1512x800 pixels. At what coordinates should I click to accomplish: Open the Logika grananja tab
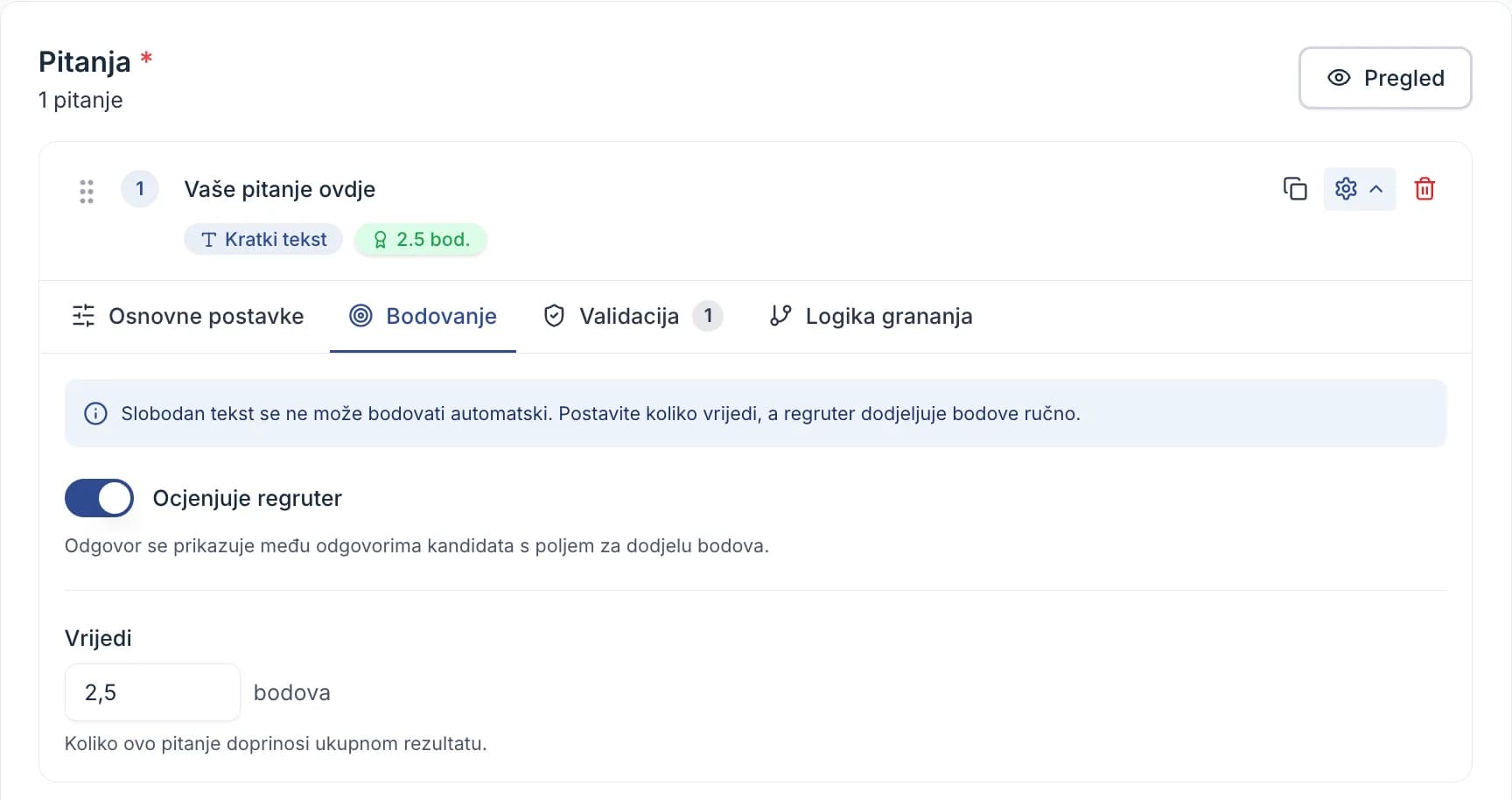click(871, 316)
